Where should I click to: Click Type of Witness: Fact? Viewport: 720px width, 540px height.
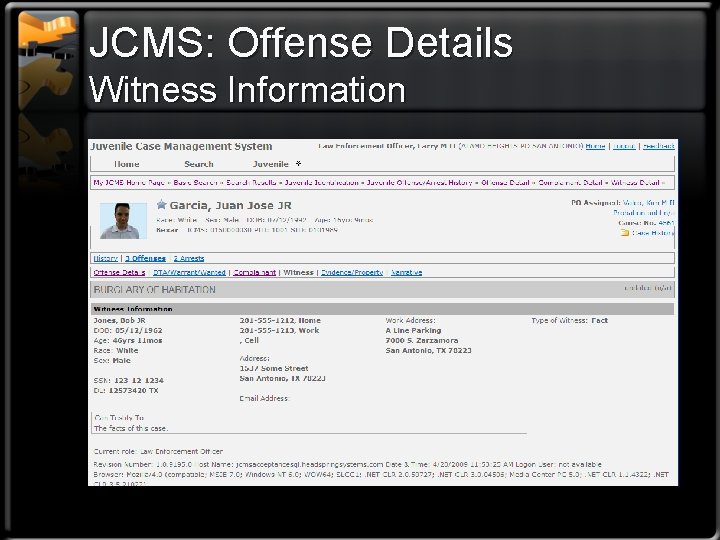(x=569, y=321)
